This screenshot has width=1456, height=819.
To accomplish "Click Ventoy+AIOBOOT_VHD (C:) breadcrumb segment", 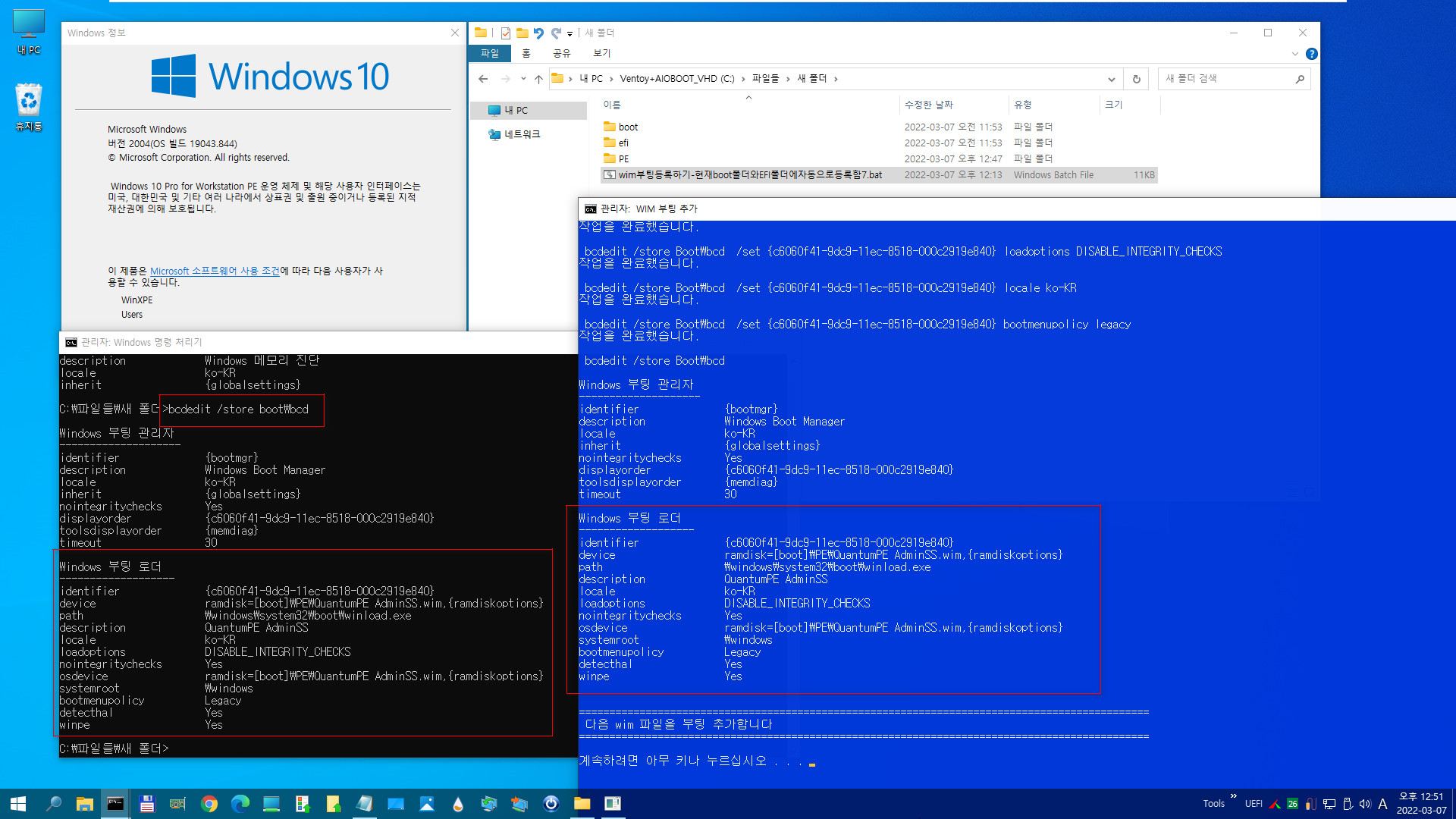I will pyautogui.click(x=677, y=79).
